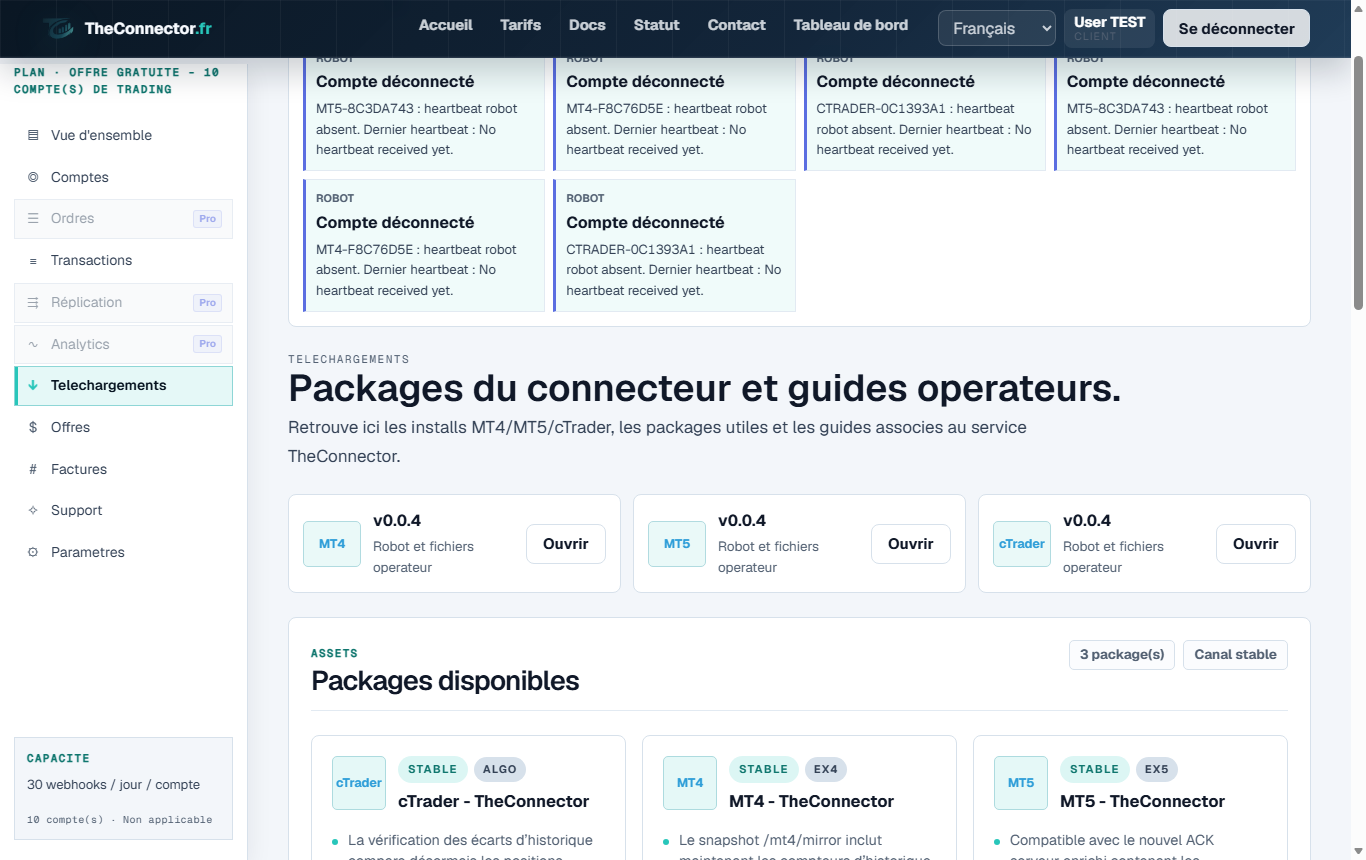Click the Comptes sidebar icon
The width and height of the screenshot is (1366, 860).
(x=33, y=177)
